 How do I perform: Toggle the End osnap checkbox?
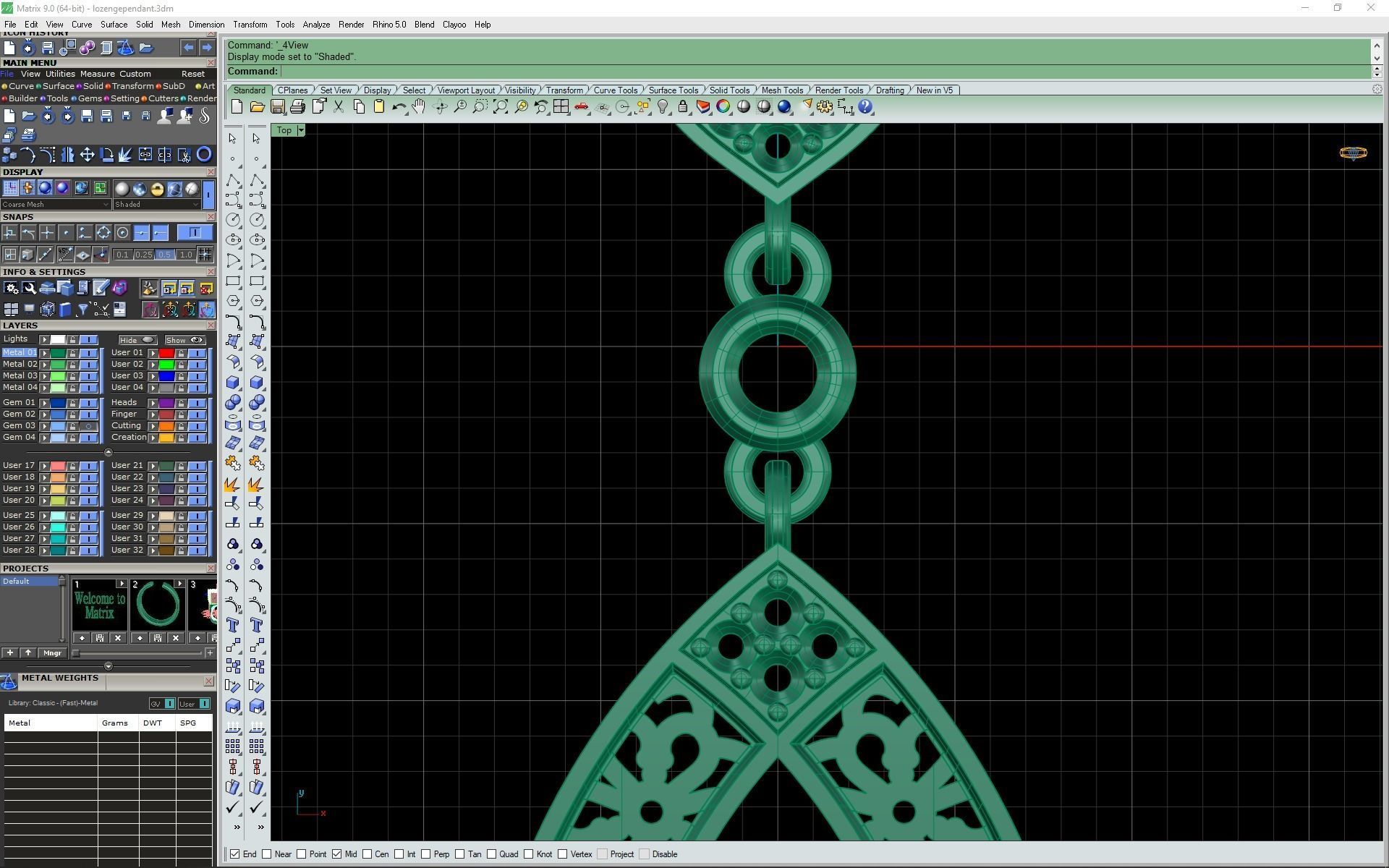[235, 854]
